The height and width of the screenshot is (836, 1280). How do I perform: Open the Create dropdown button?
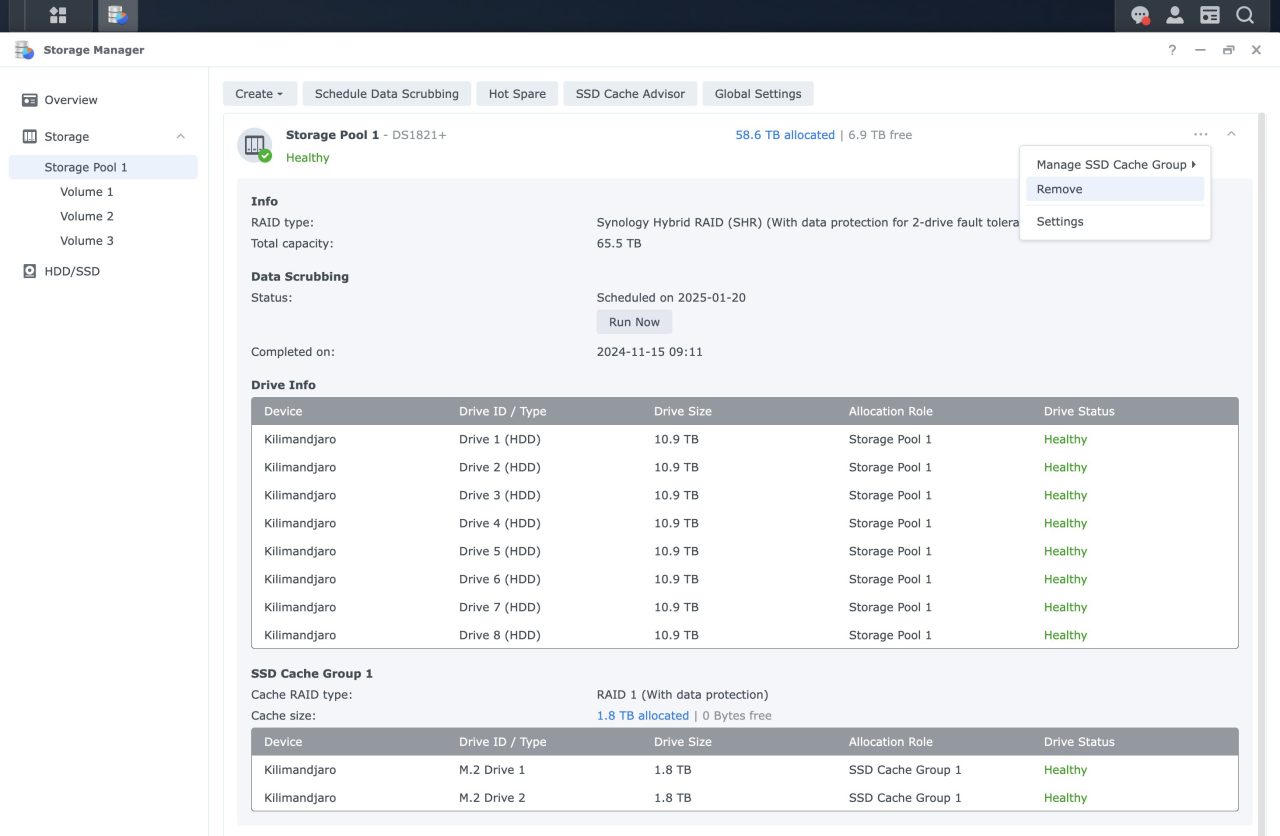[259, 94]
